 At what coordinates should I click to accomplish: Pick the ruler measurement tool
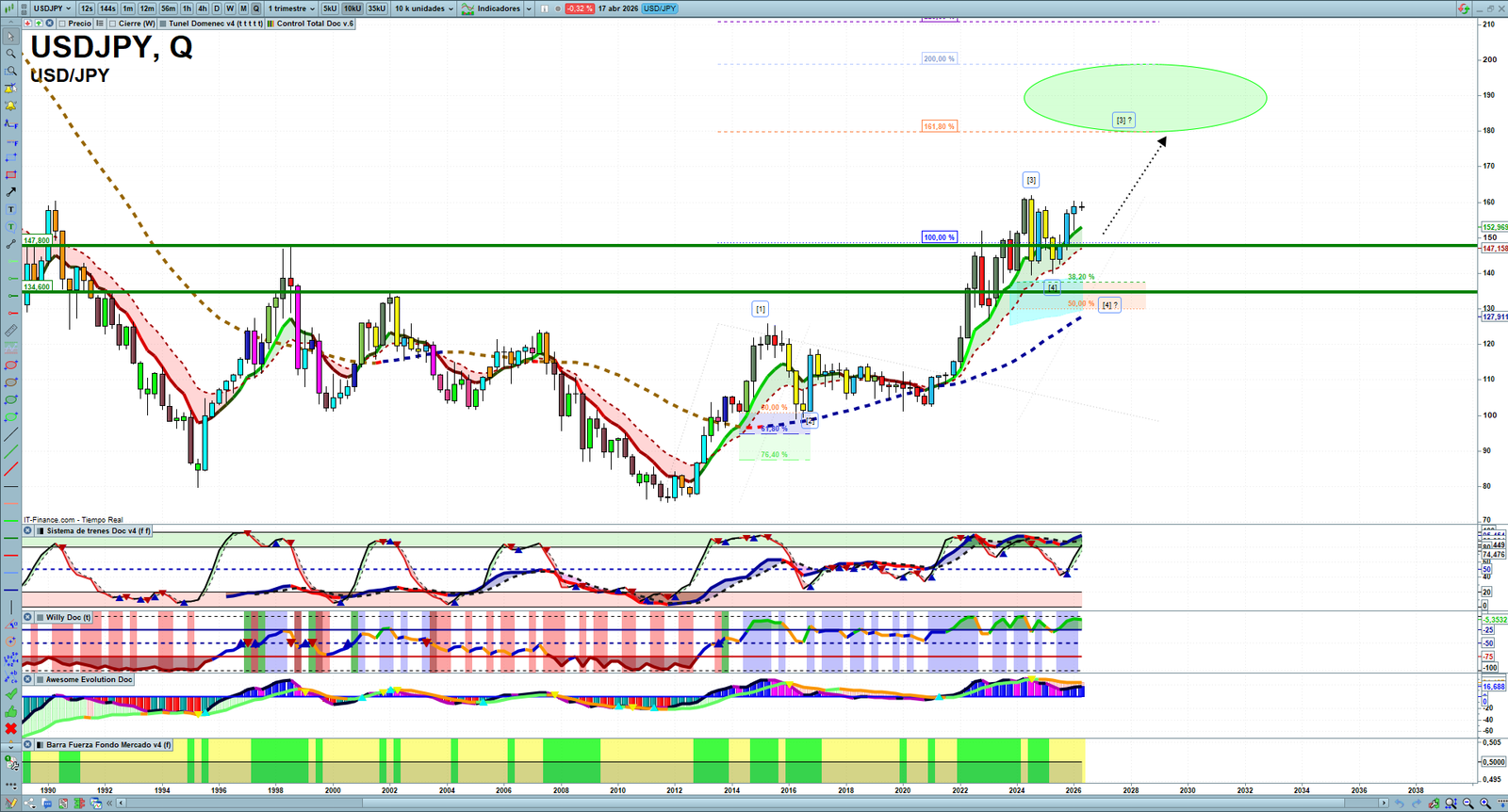[x=11, y=331]
